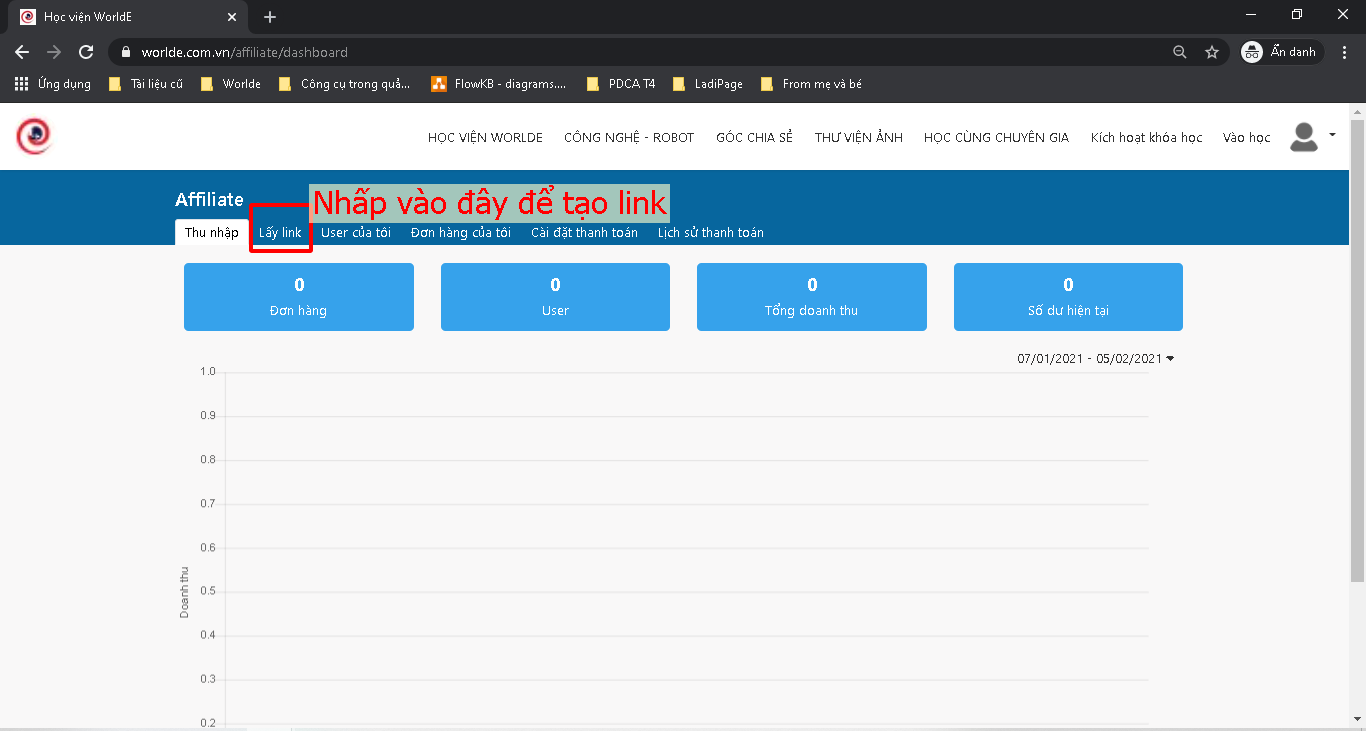Bookmark this page with star icon
The image size is (1366, 731).
click(1212, 52)
